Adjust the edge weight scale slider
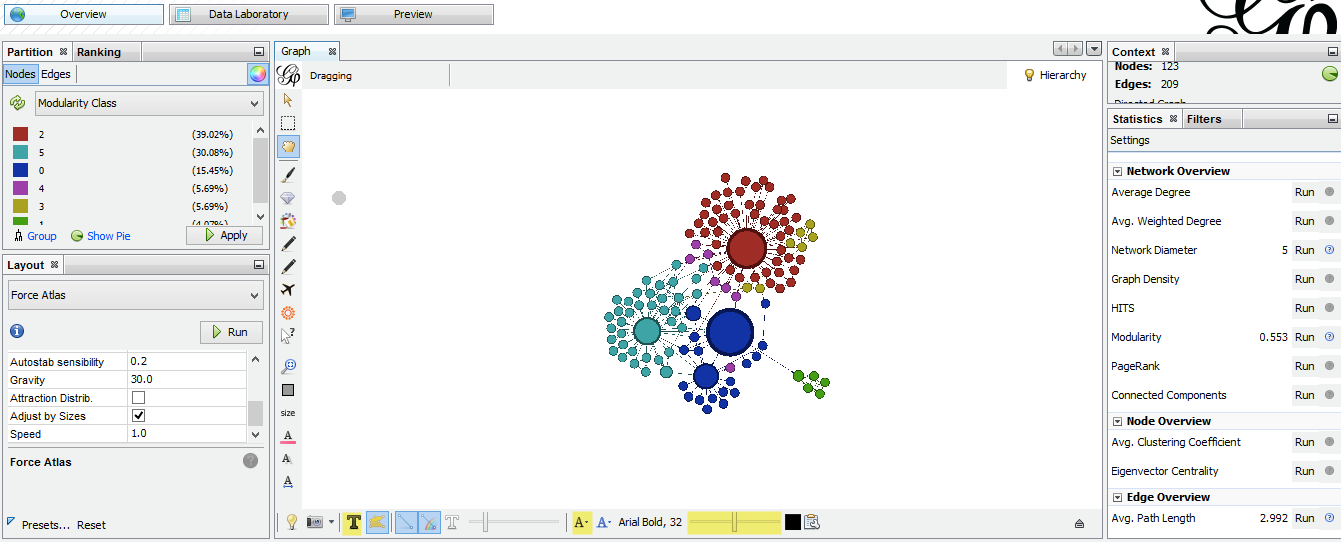Screen dimensions: 1341x542 pyautogui.click(x=515, y=522)
